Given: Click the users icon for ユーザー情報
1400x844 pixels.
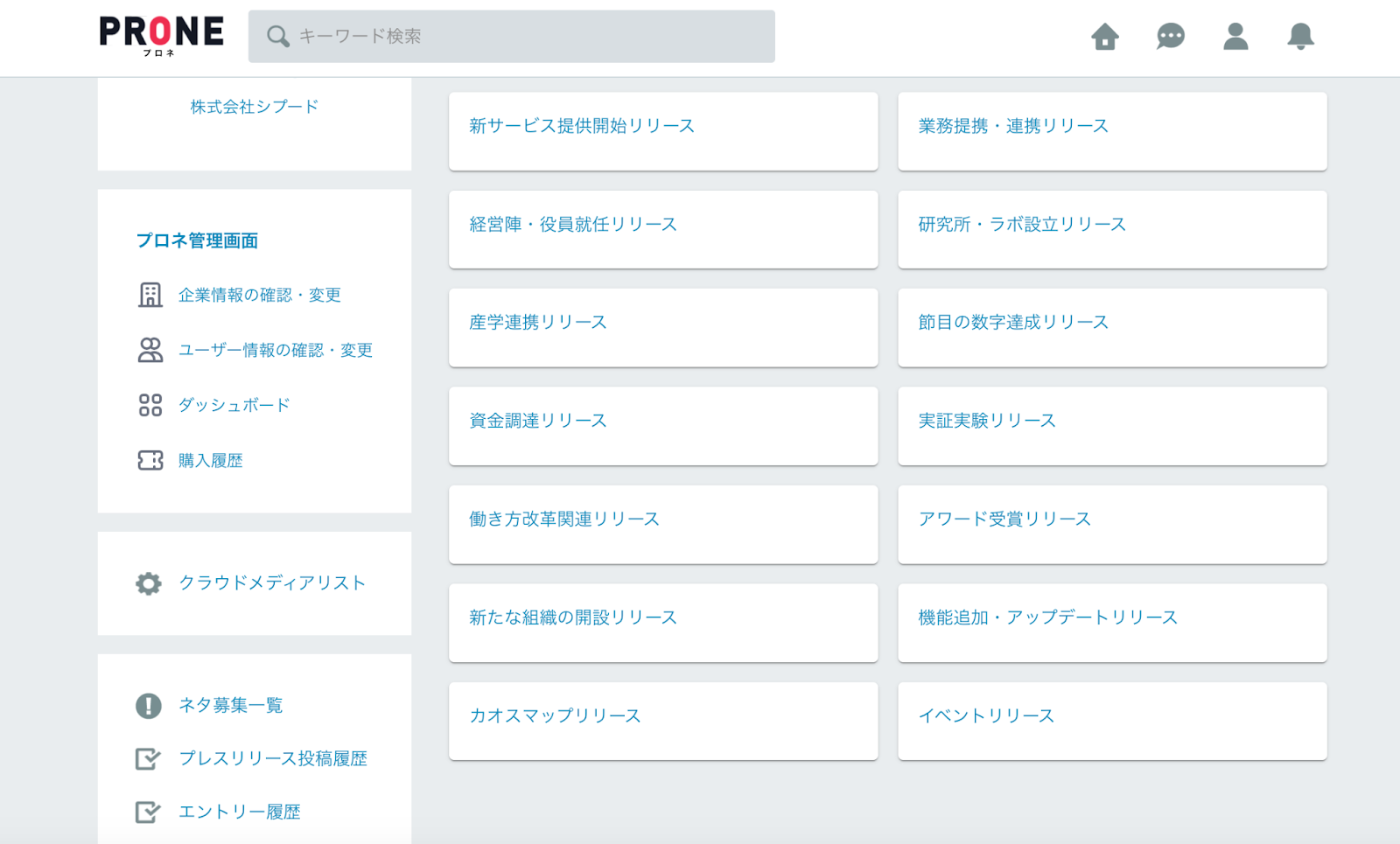Looking at the screenshot, I should tap(150, 350).
